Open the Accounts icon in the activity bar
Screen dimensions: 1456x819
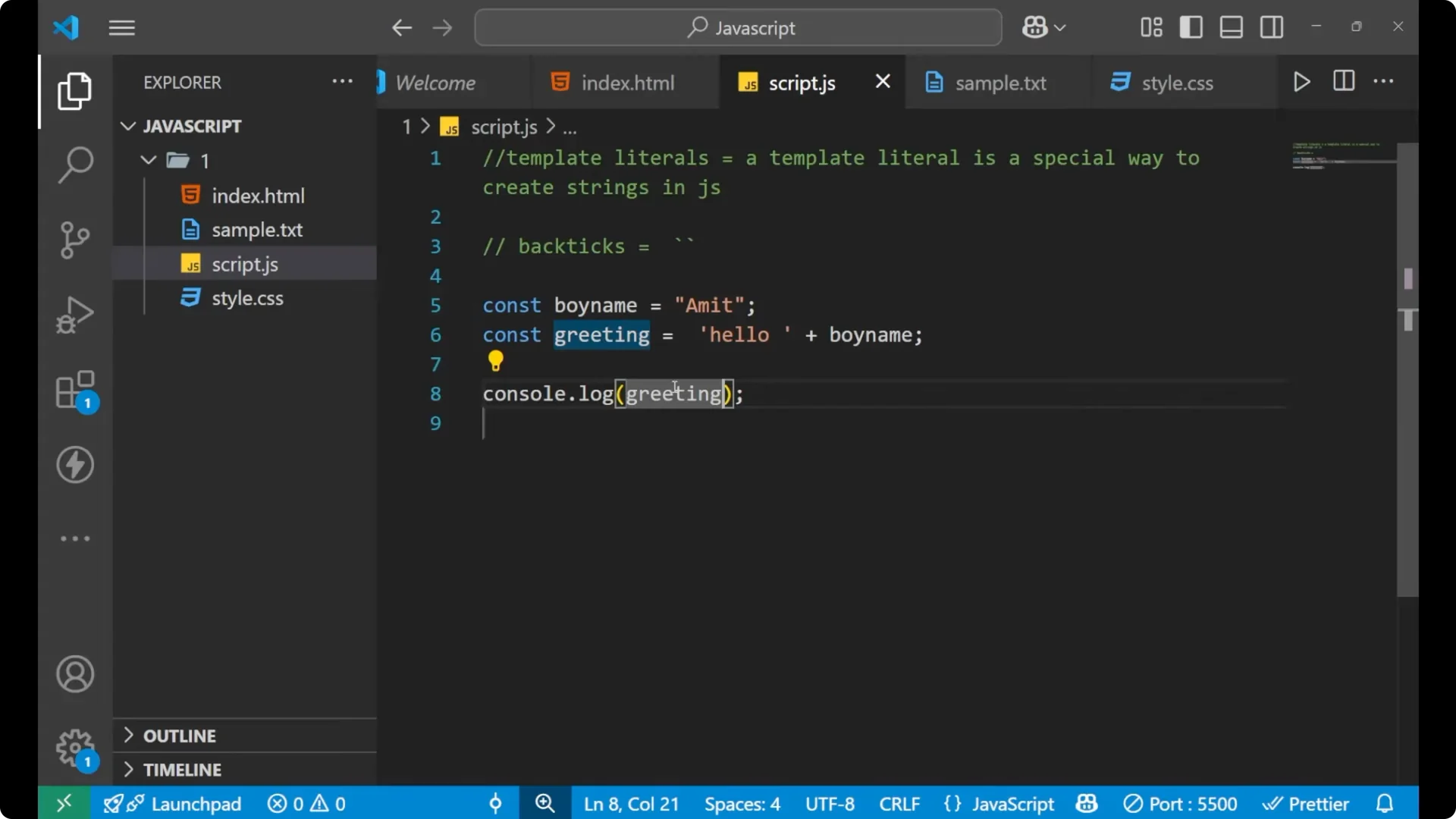click(74, 673)
